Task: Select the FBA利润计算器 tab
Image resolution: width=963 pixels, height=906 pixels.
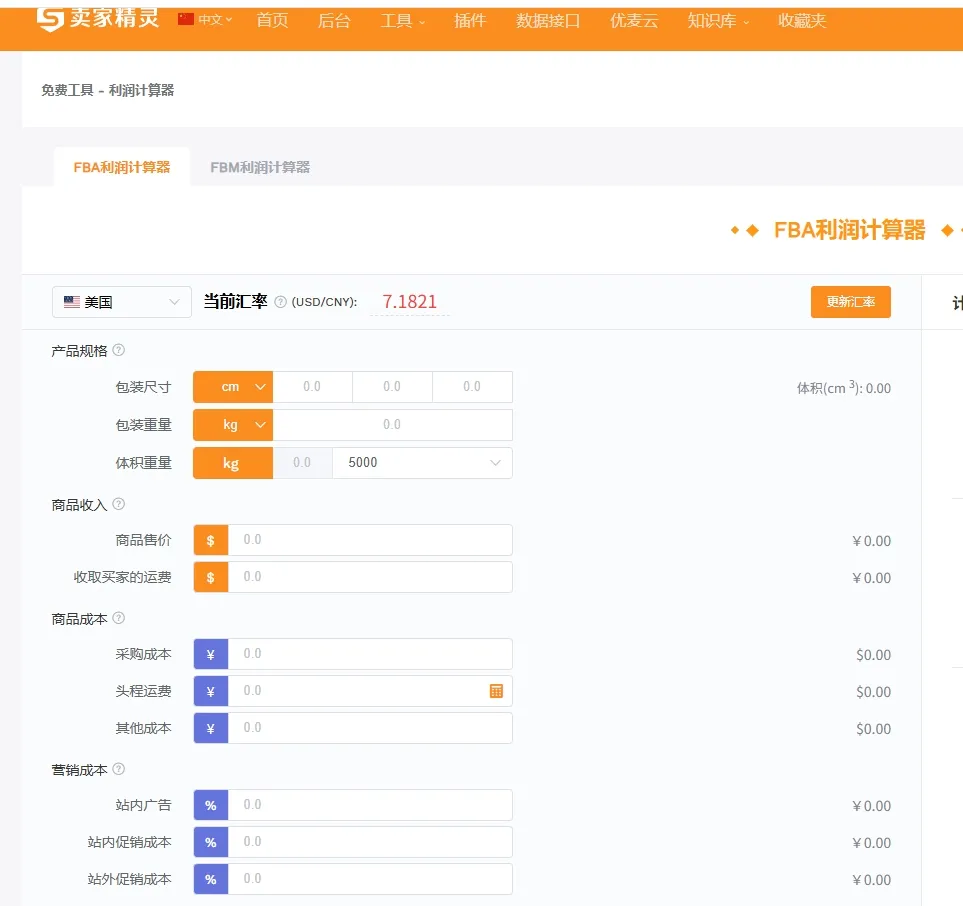Action: (x=122, y=167)
